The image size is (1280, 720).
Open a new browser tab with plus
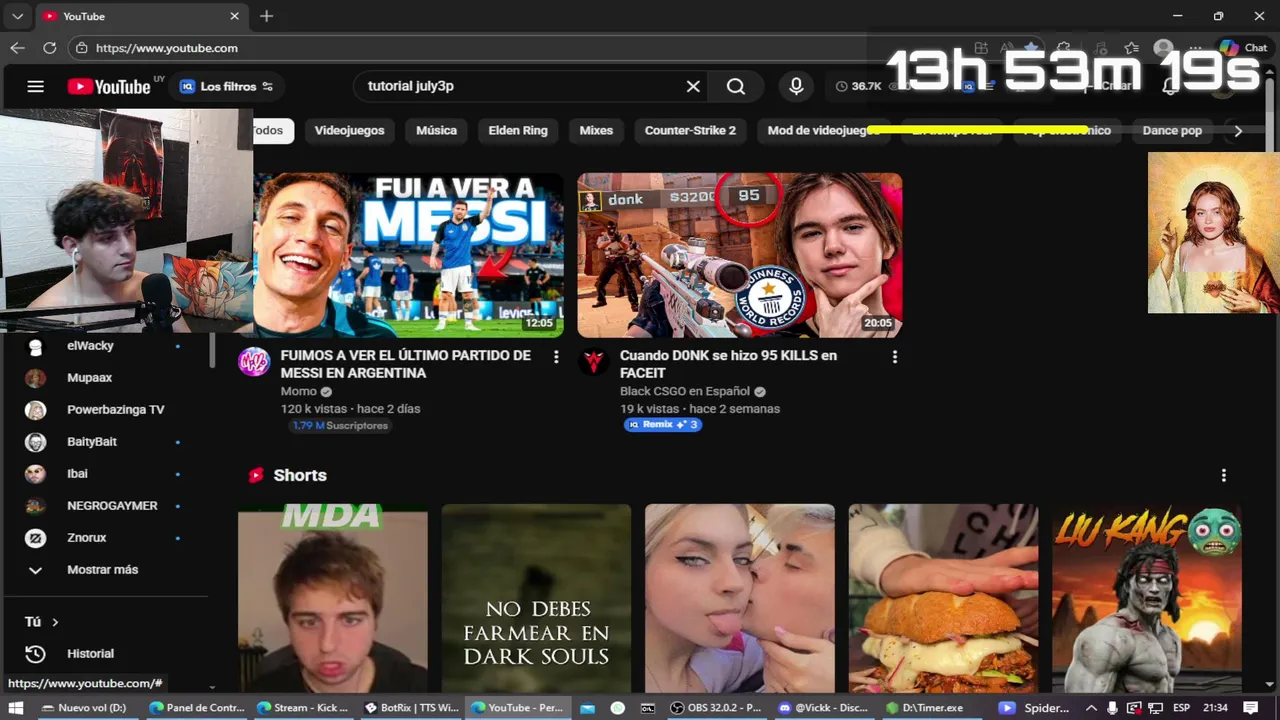266,16
